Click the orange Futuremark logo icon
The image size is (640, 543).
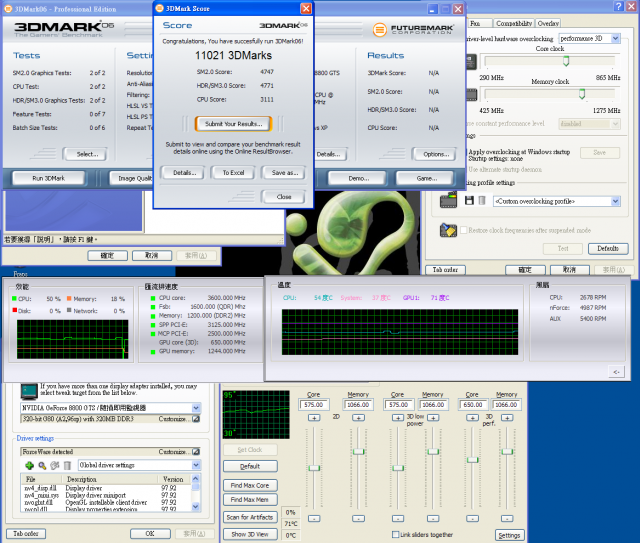pos(380,29)
